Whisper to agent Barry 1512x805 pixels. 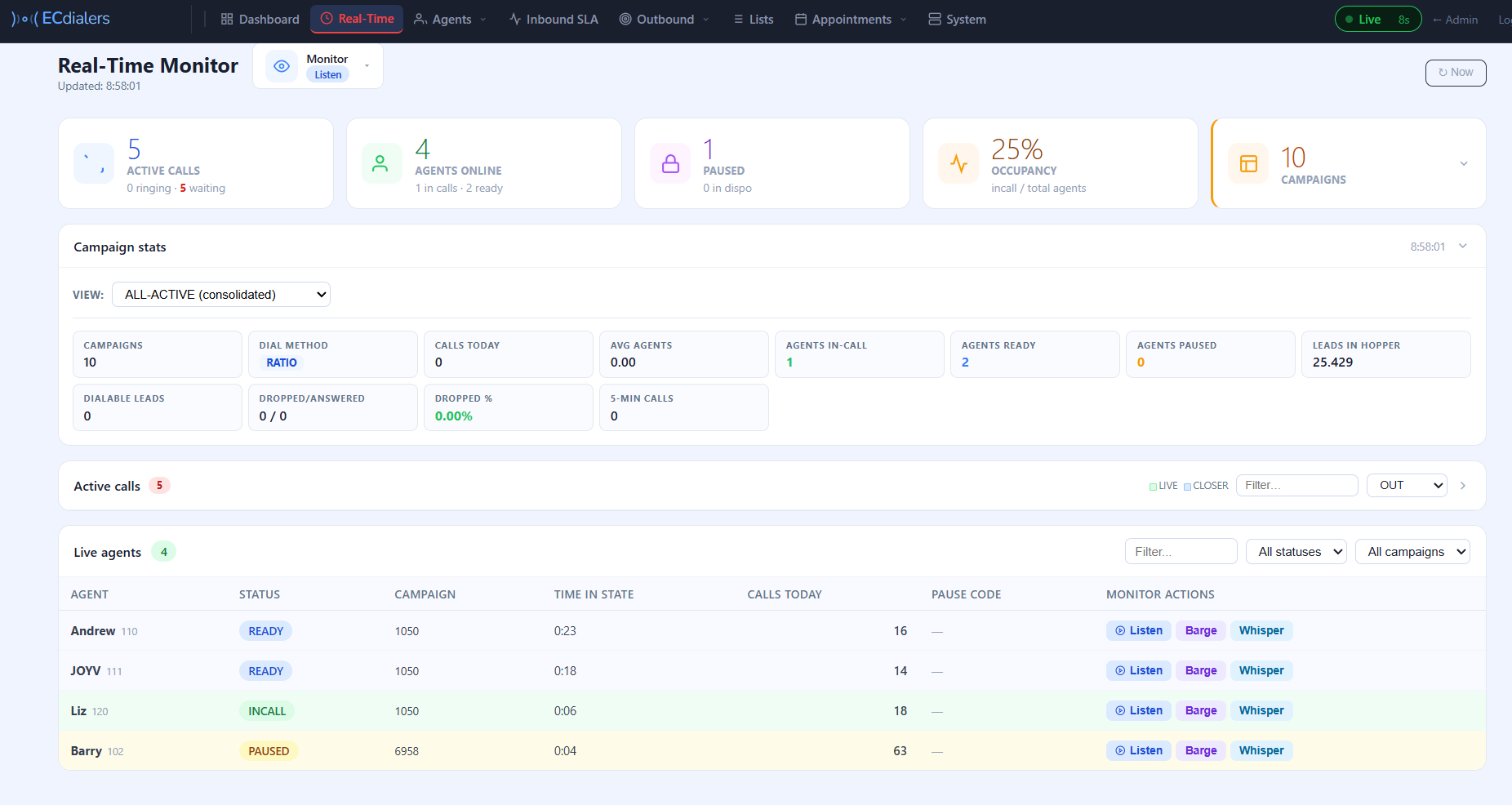tap(1261, 750)
